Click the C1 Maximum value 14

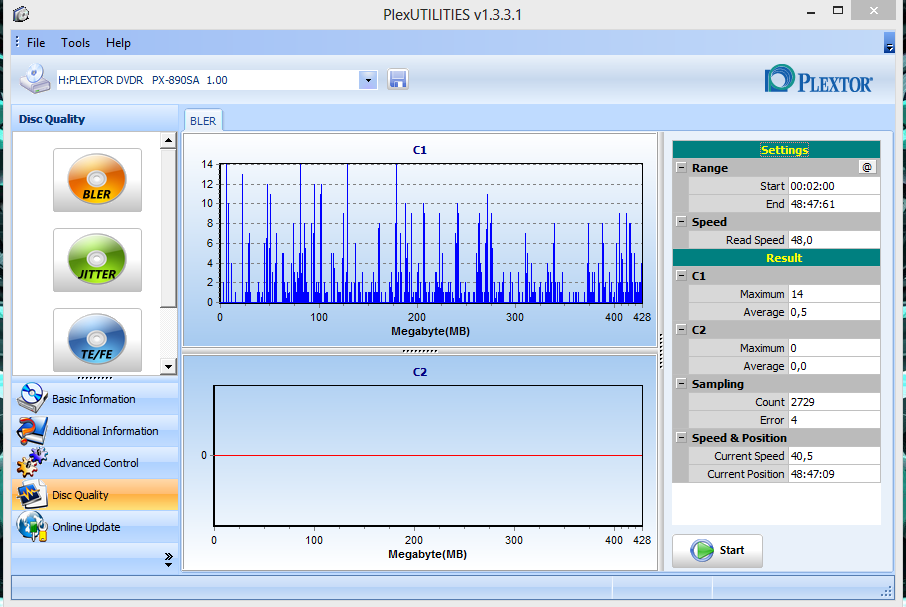pos(834,294)
